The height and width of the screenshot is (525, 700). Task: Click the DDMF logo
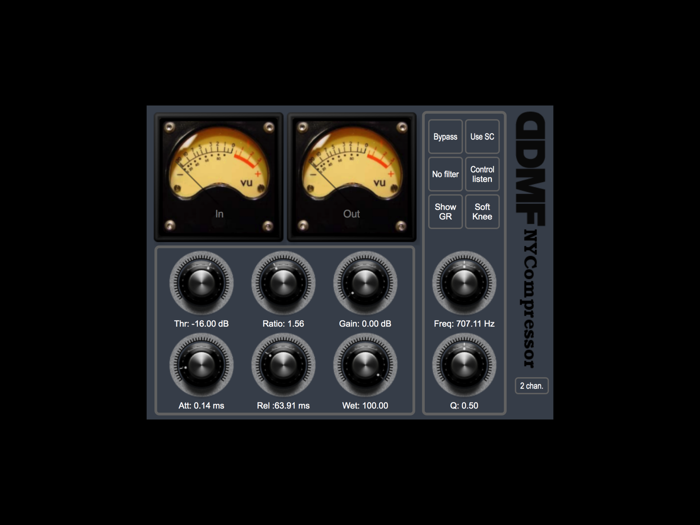pyautogui.click(x=531, y=169)
